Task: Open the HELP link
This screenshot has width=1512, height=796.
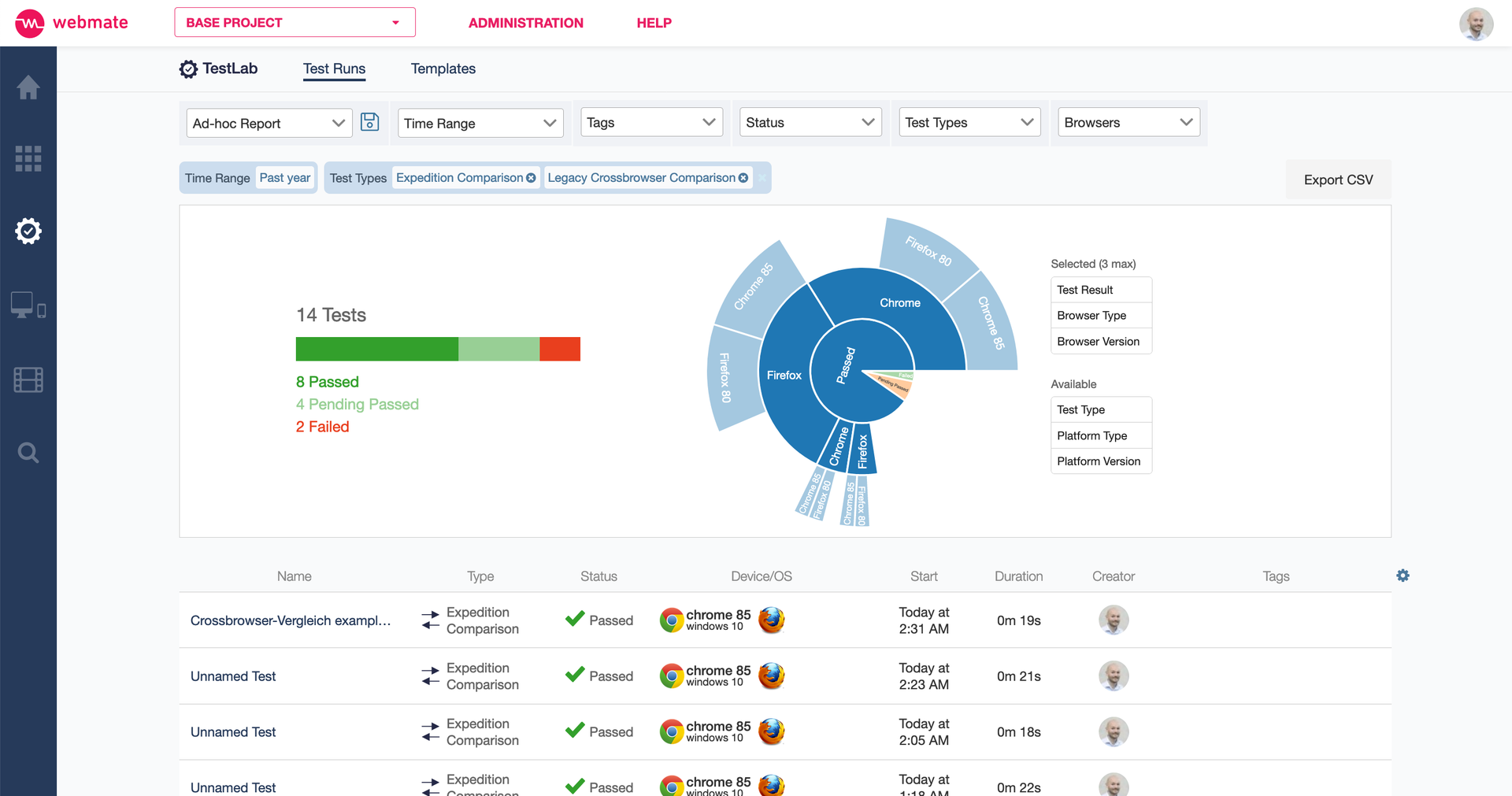Action: click(654, 23)
